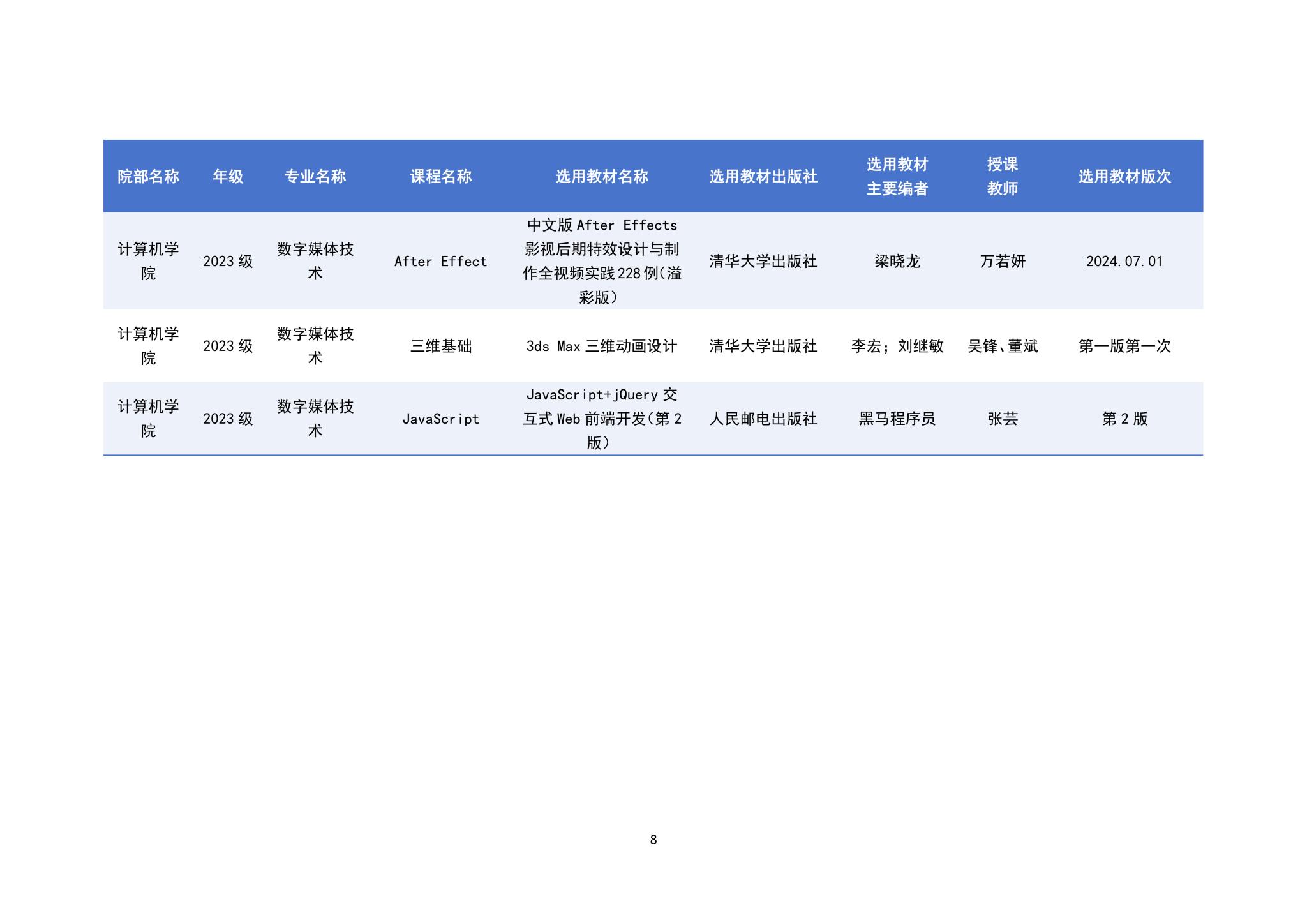
Task: Select 2023 级 in the After Effect row
Action: pyautogui.click(x=228, y=262)
